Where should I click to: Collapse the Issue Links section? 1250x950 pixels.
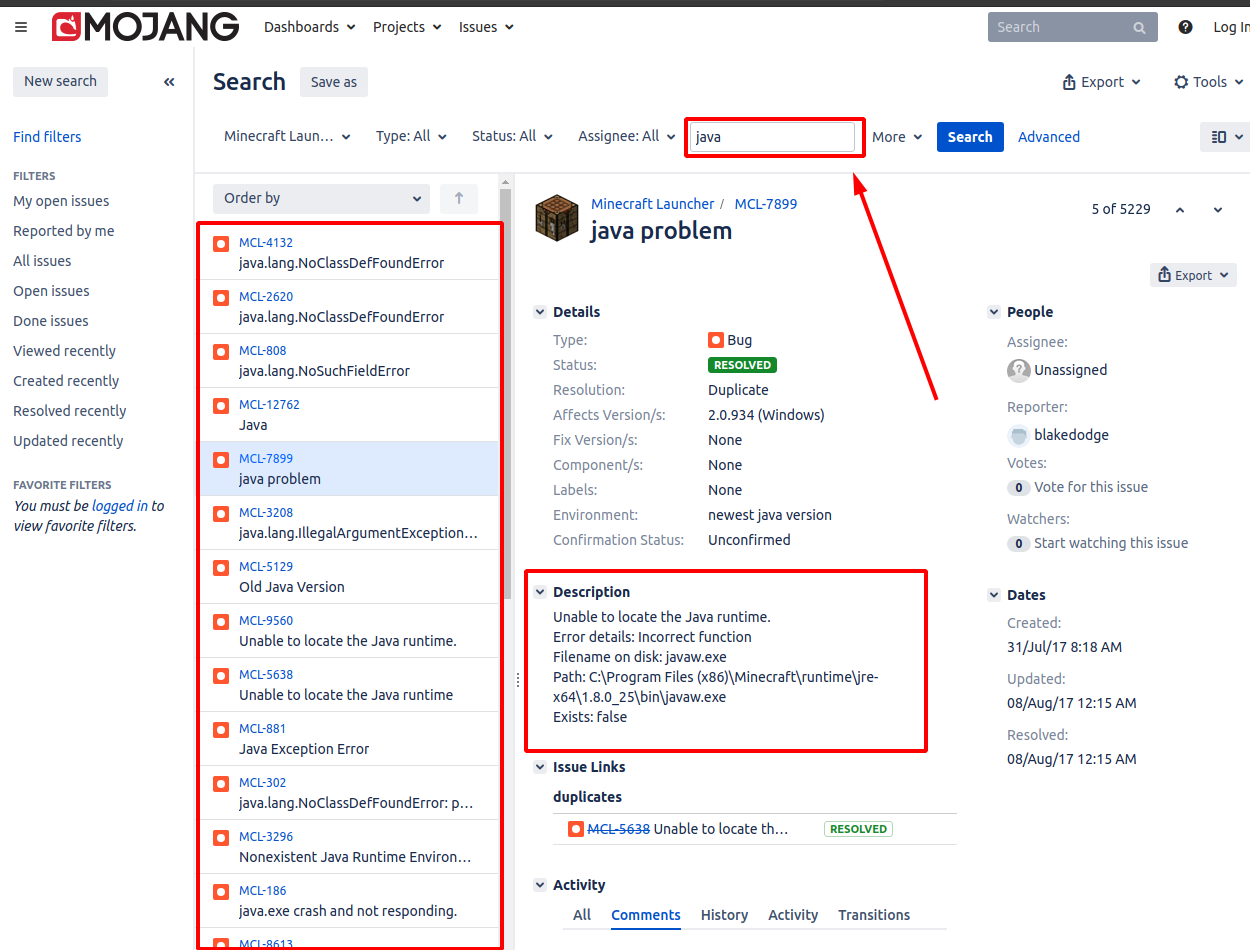point(541,767)
